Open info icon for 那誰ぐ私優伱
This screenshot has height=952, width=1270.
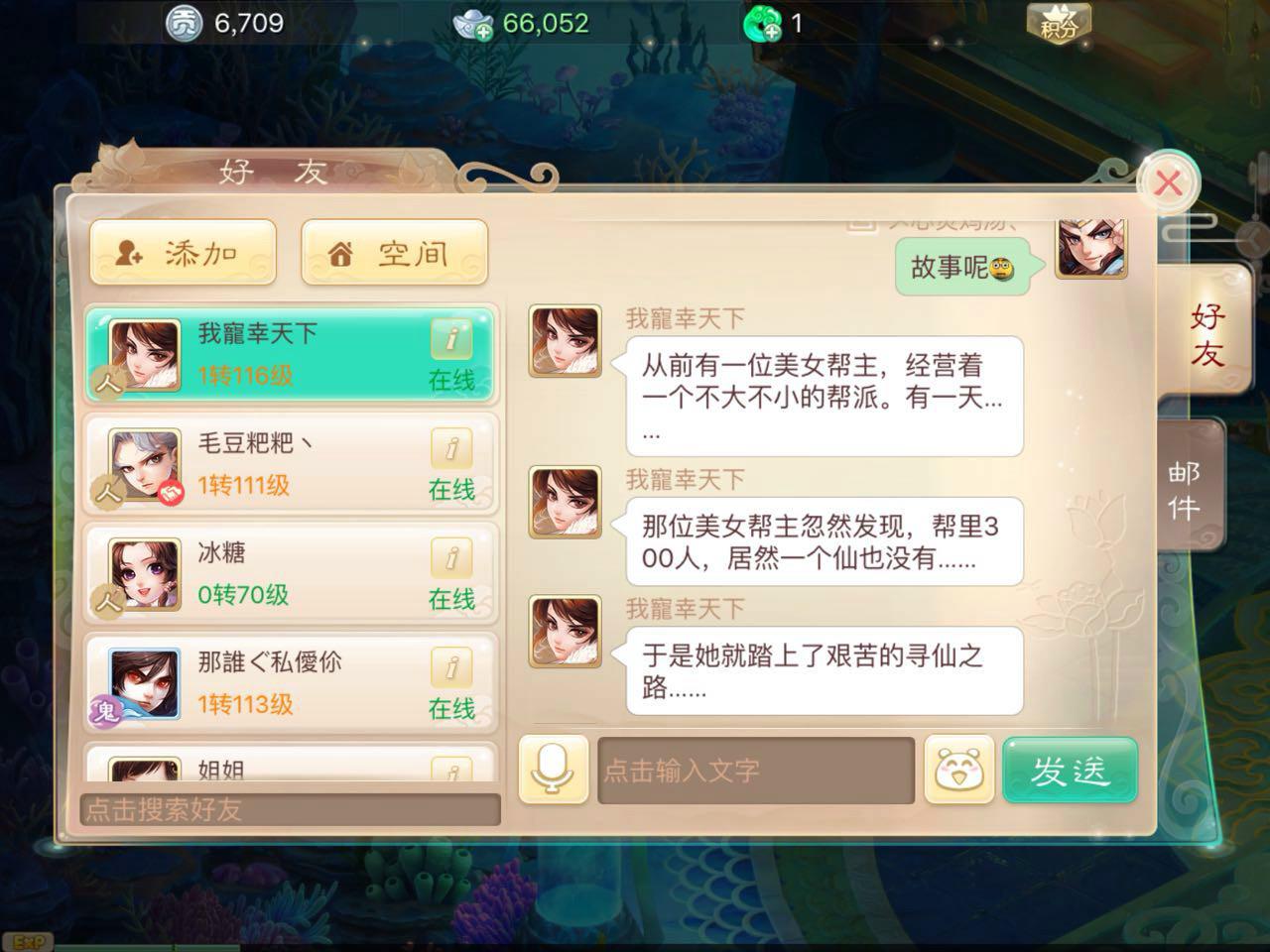point(451,667)
